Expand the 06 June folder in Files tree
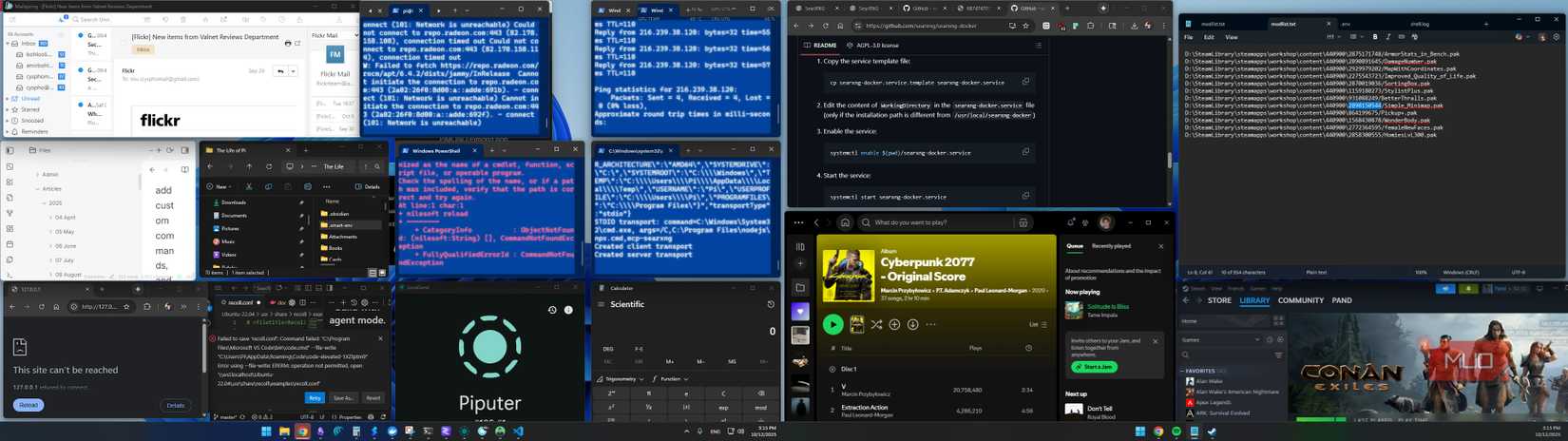Screen dimensions: 1568x441 coord(50,246)
